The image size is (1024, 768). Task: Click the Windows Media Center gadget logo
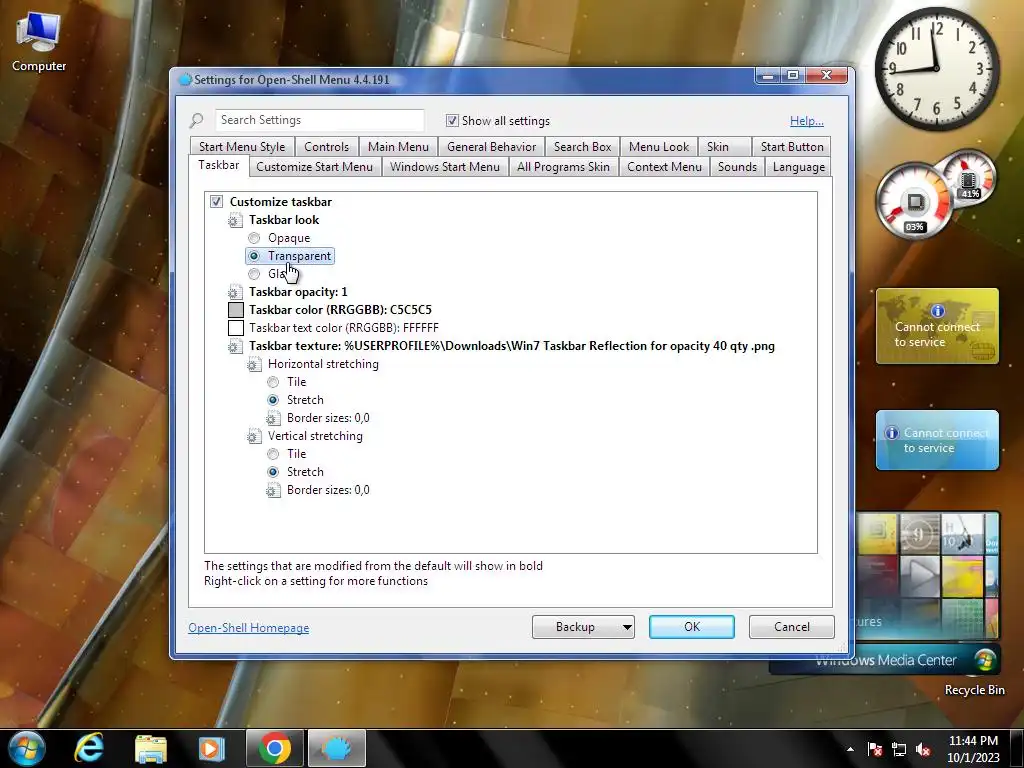[985, 660]
